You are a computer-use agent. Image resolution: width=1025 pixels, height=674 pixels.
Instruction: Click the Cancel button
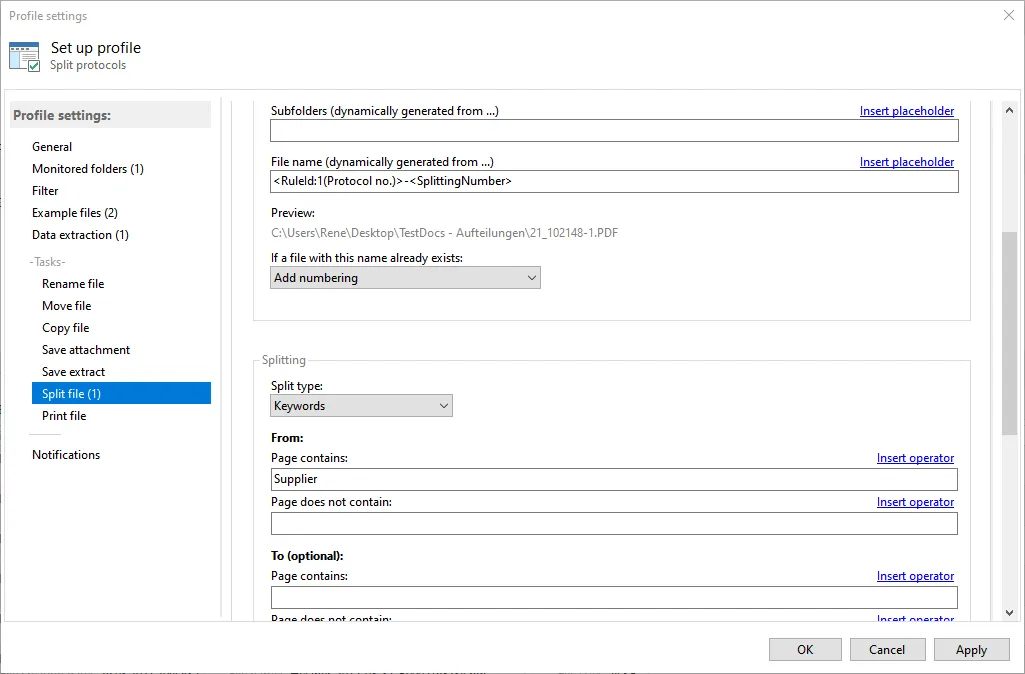coord(887,650)
